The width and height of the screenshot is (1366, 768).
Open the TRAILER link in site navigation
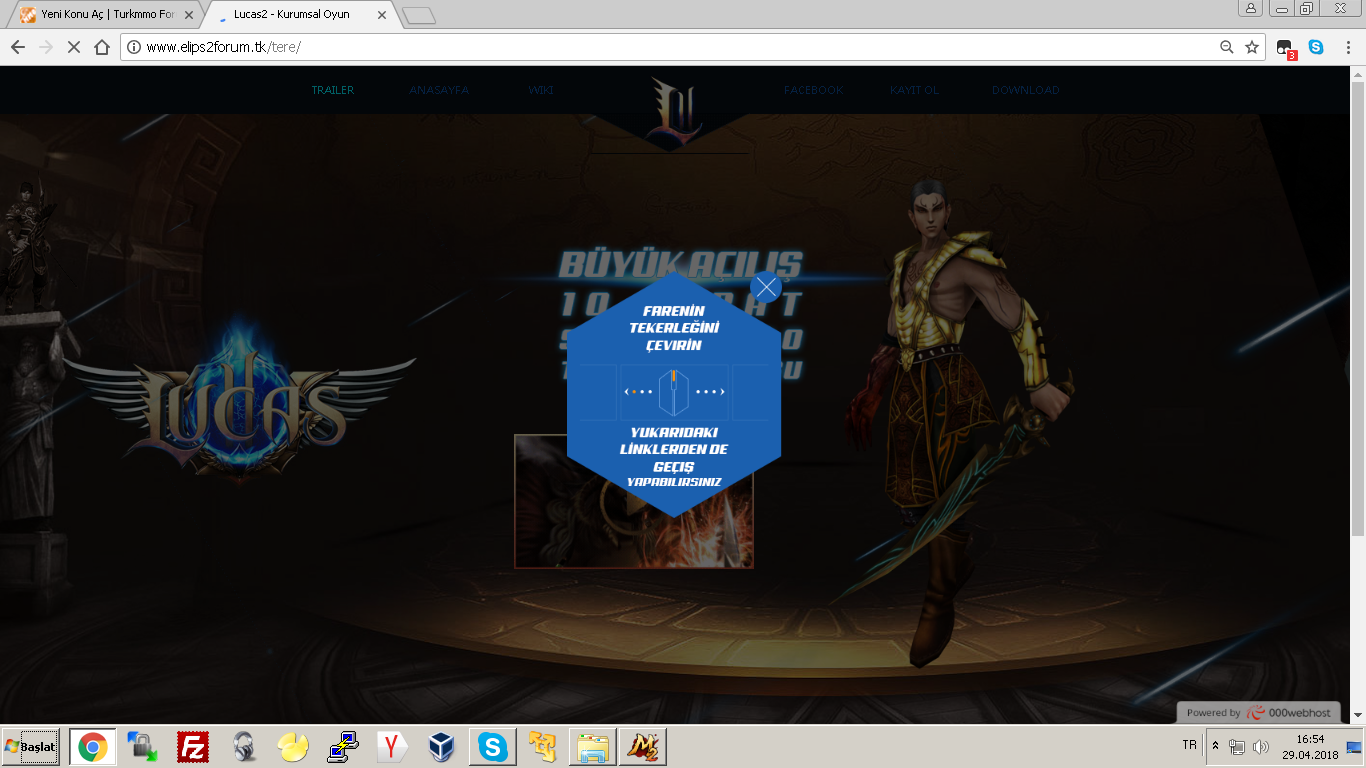pyautogui.click(x=333, y=90)
